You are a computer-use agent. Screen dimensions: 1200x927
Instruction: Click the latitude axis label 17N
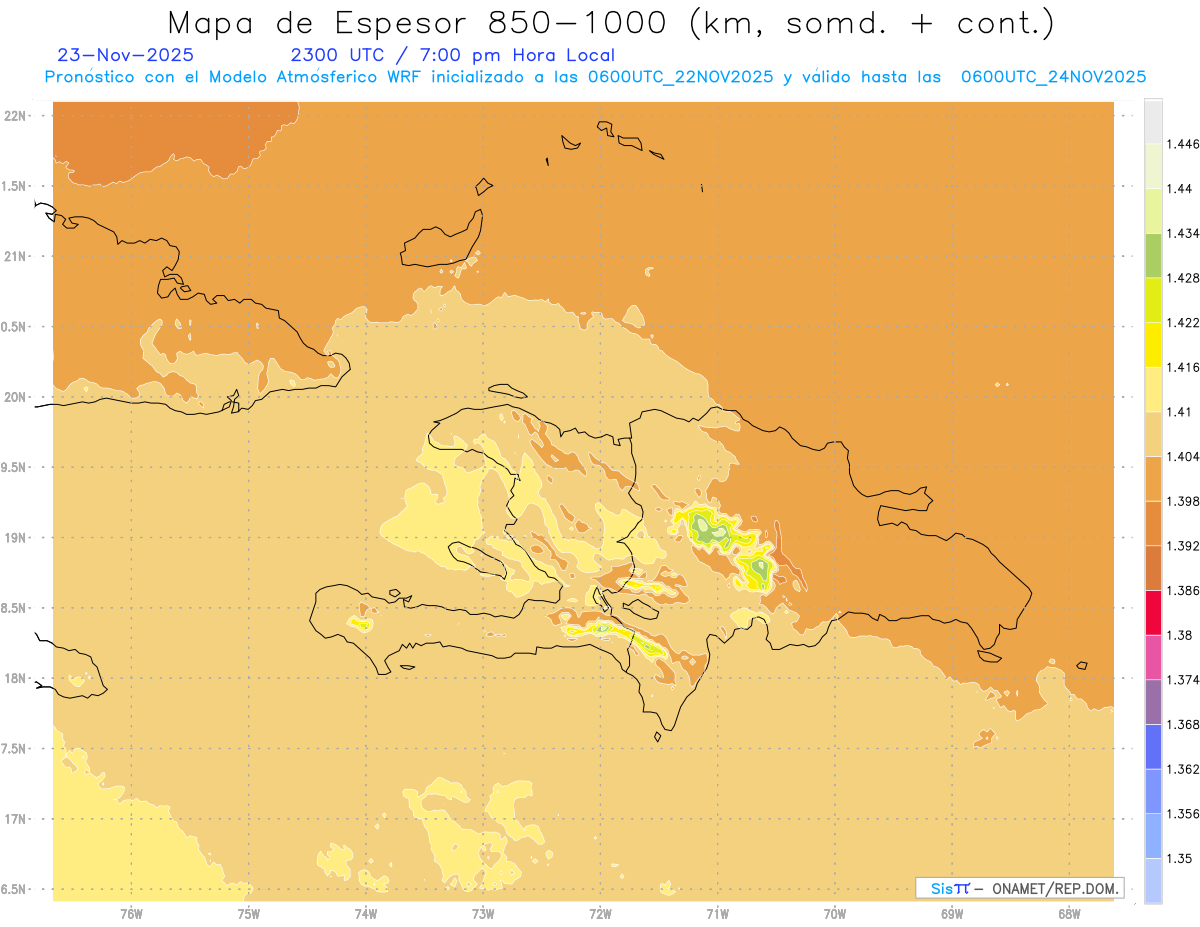click(14, 819)
